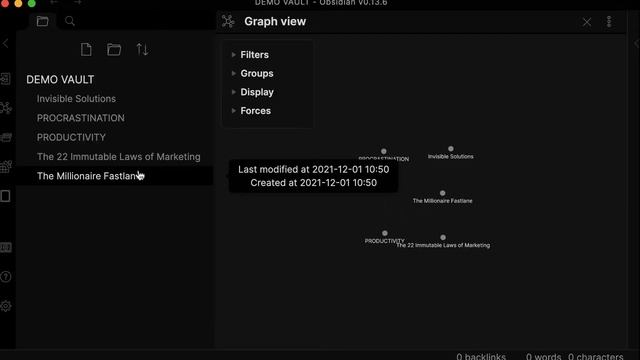Image resolution: width=640 pixels, height=360 pixels.
Task: Open the PRODUCTIVITY note
Action: pos(71,137)
